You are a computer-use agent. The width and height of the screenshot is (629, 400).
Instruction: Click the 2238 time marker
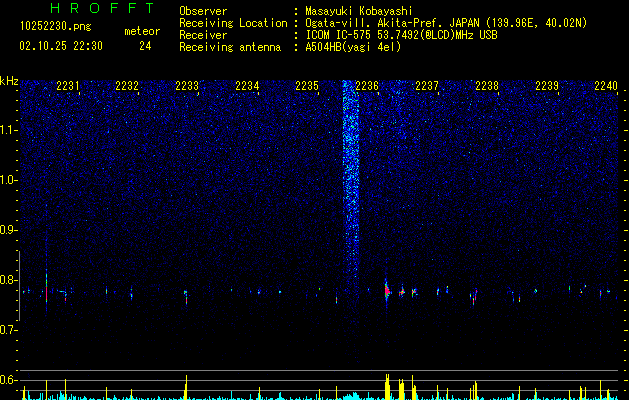(487, 86)
